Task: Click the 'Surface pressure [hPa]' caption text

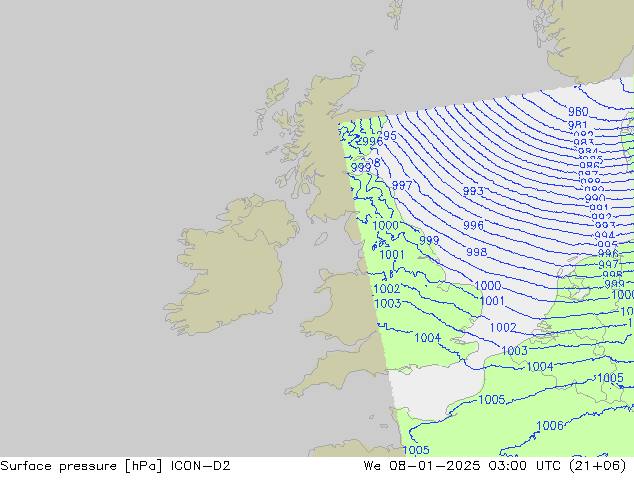Action: click(81, 466)
